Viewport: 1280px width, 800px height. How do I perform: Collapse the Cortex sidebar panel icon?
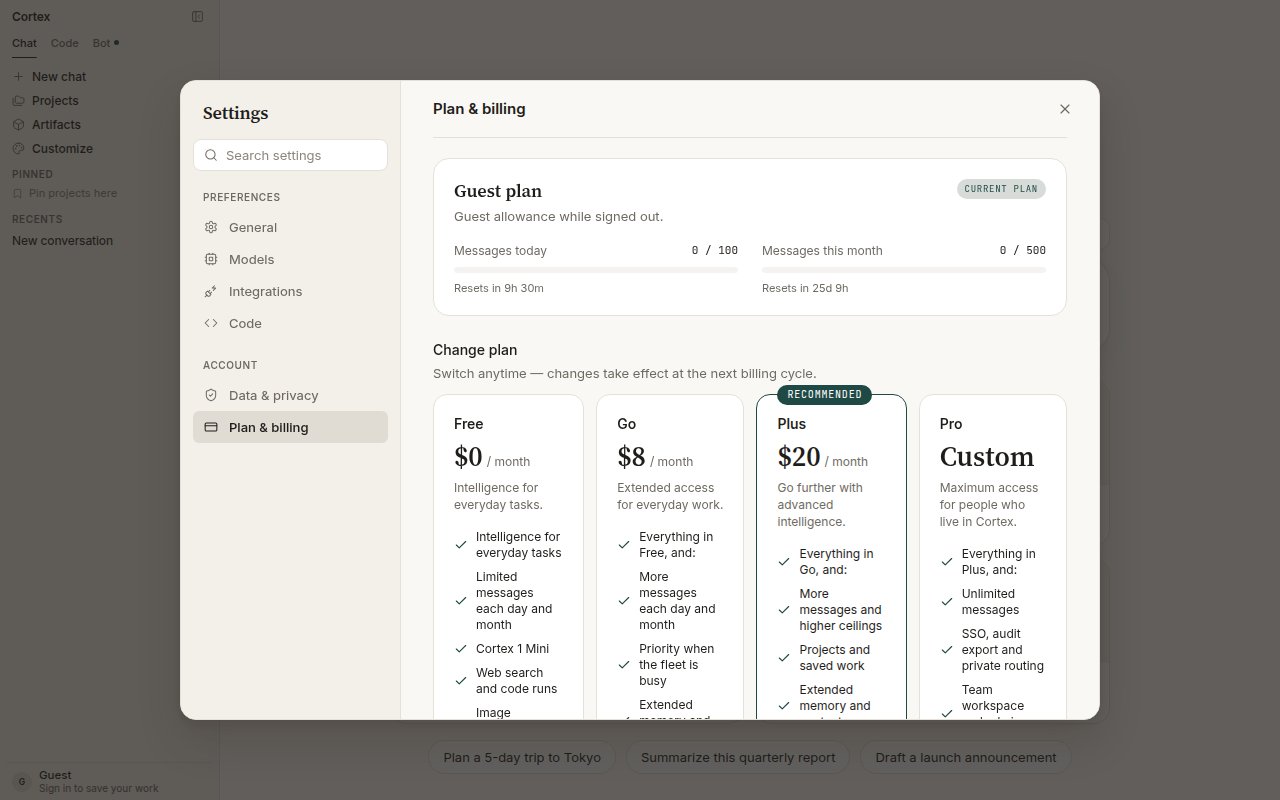pyautogui.click(x=198, y=16)
